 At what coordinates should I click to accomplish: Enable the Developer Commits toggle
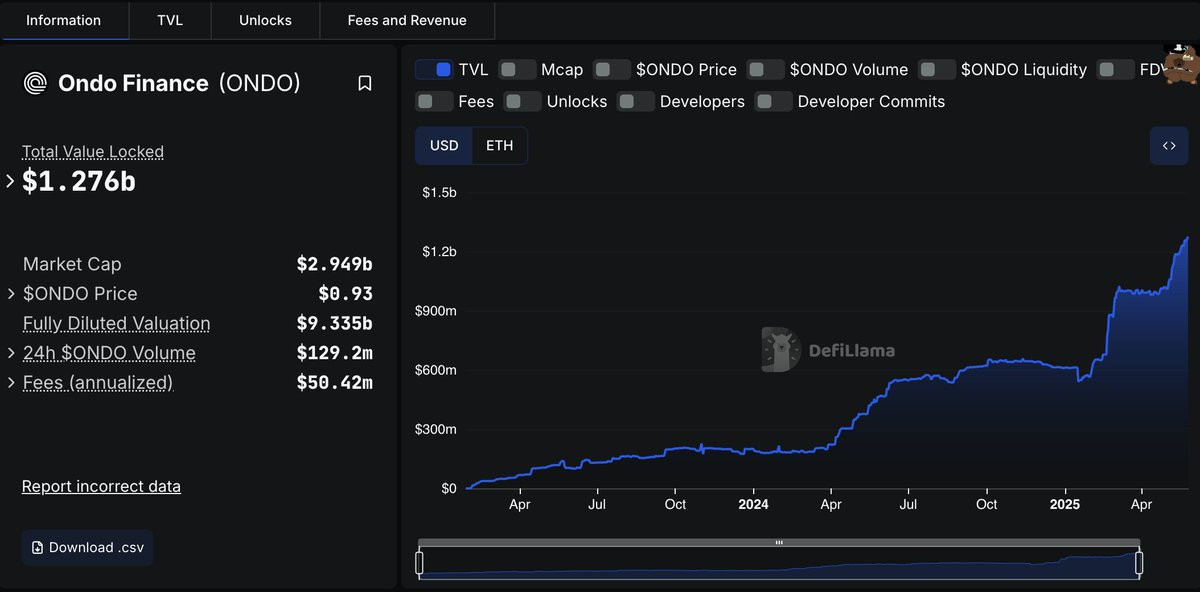tap(774, 101)
